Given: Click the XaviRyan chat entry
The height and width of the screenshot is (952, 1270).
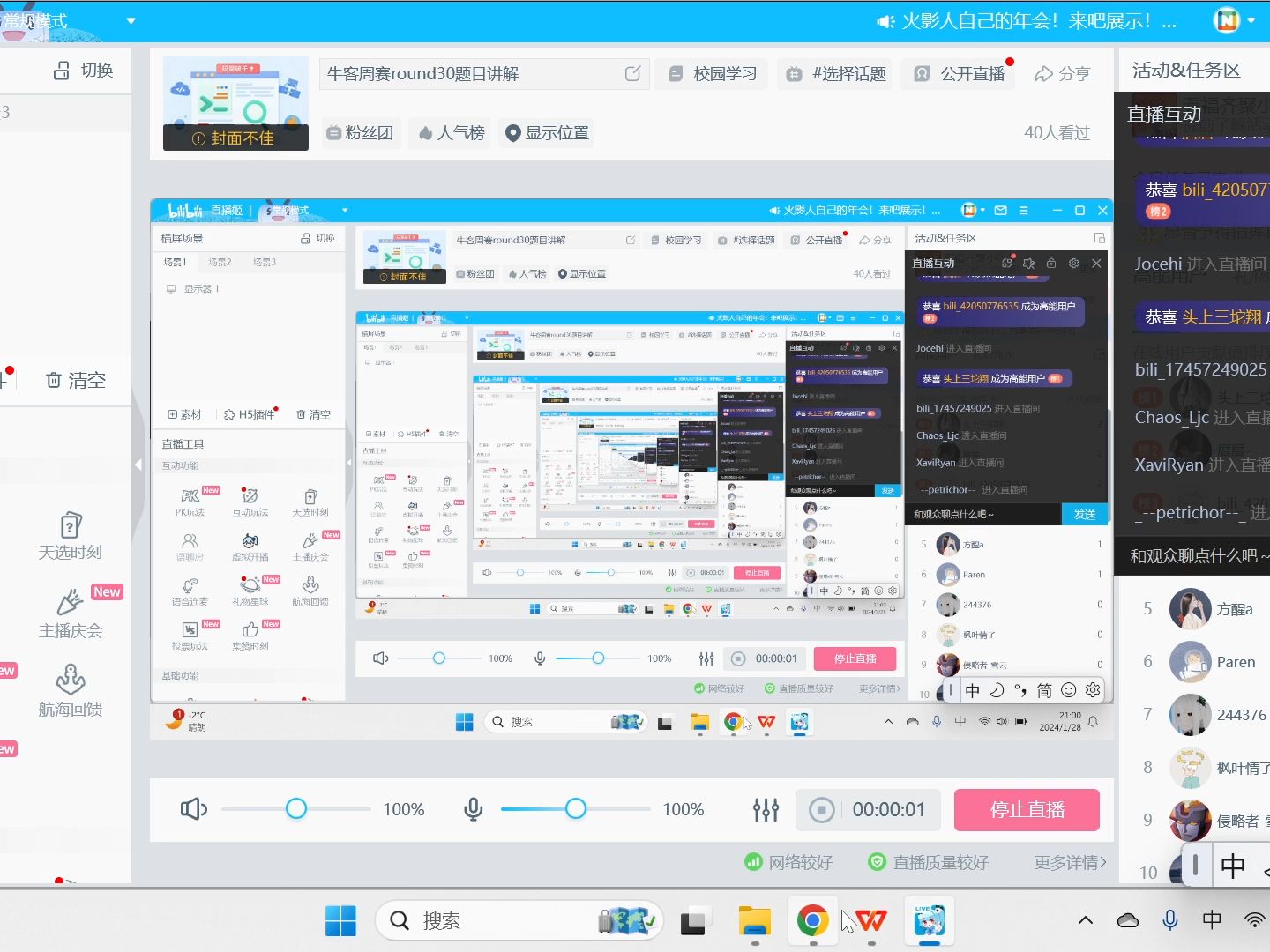Looking at the screenshot, I should (x=1201, y=465).
